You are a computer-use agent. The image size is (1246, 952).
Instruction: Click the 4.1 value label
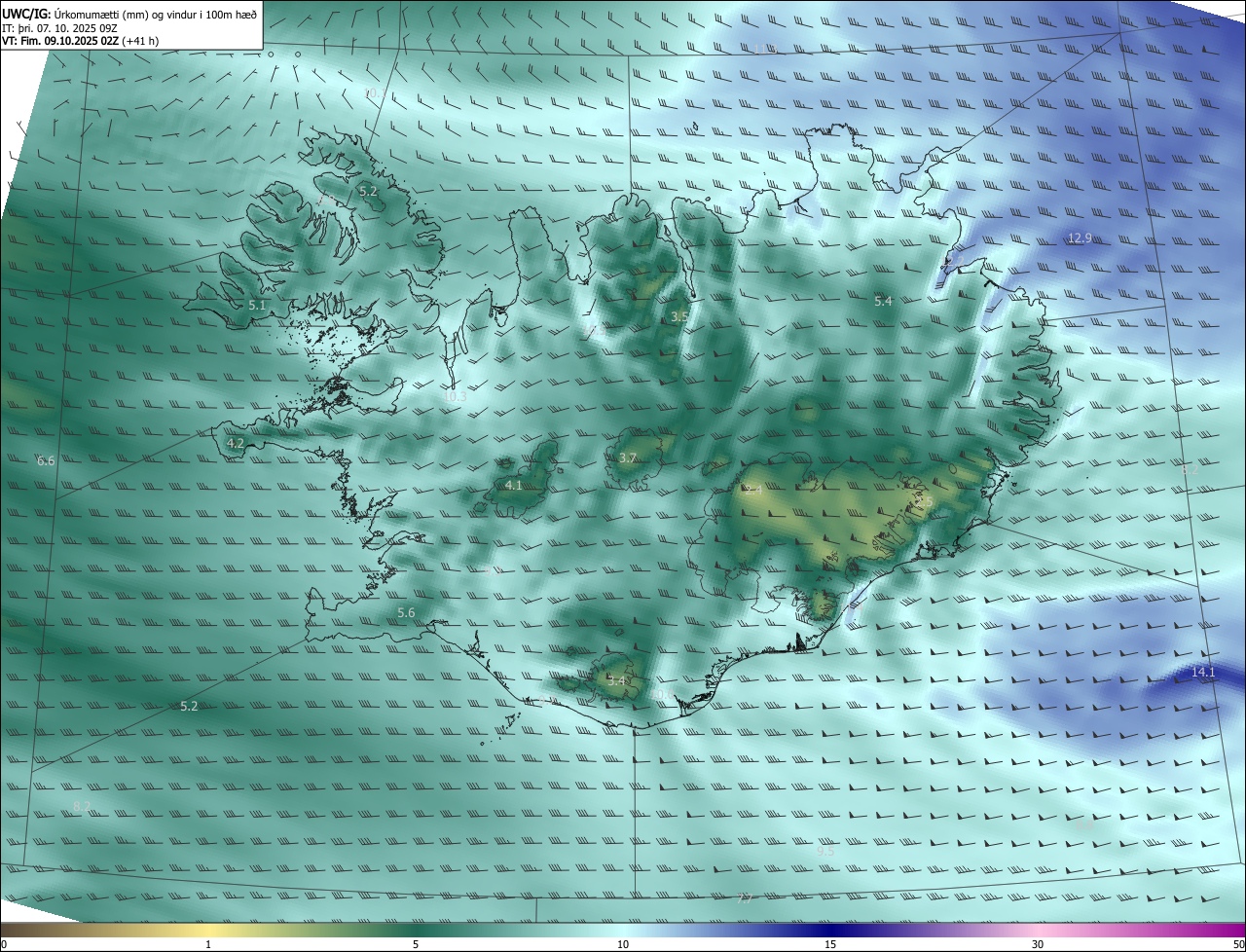tap(513, 486)
